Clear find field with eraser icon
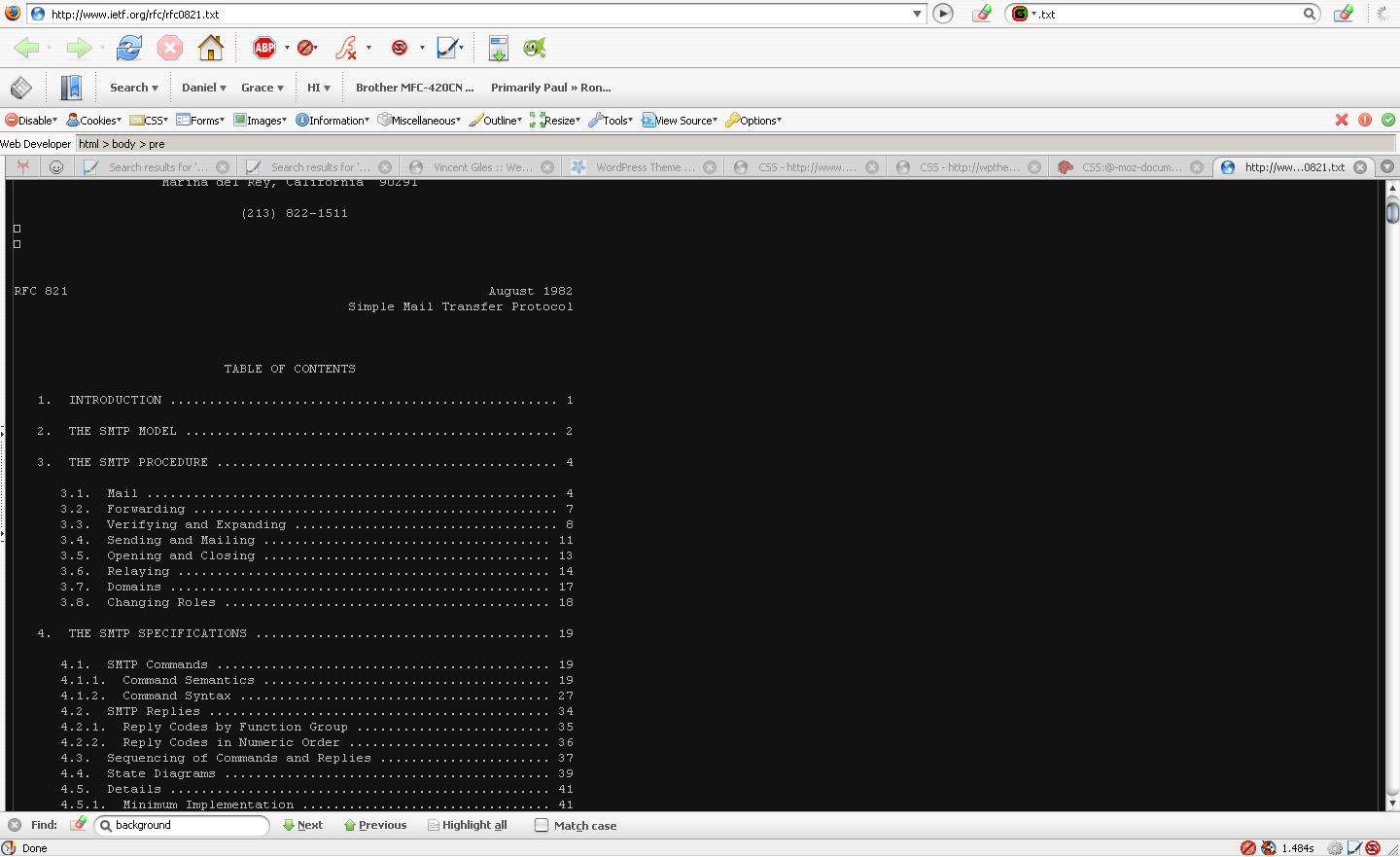Viewport: 1400px width, 857px height. (78, 825)
